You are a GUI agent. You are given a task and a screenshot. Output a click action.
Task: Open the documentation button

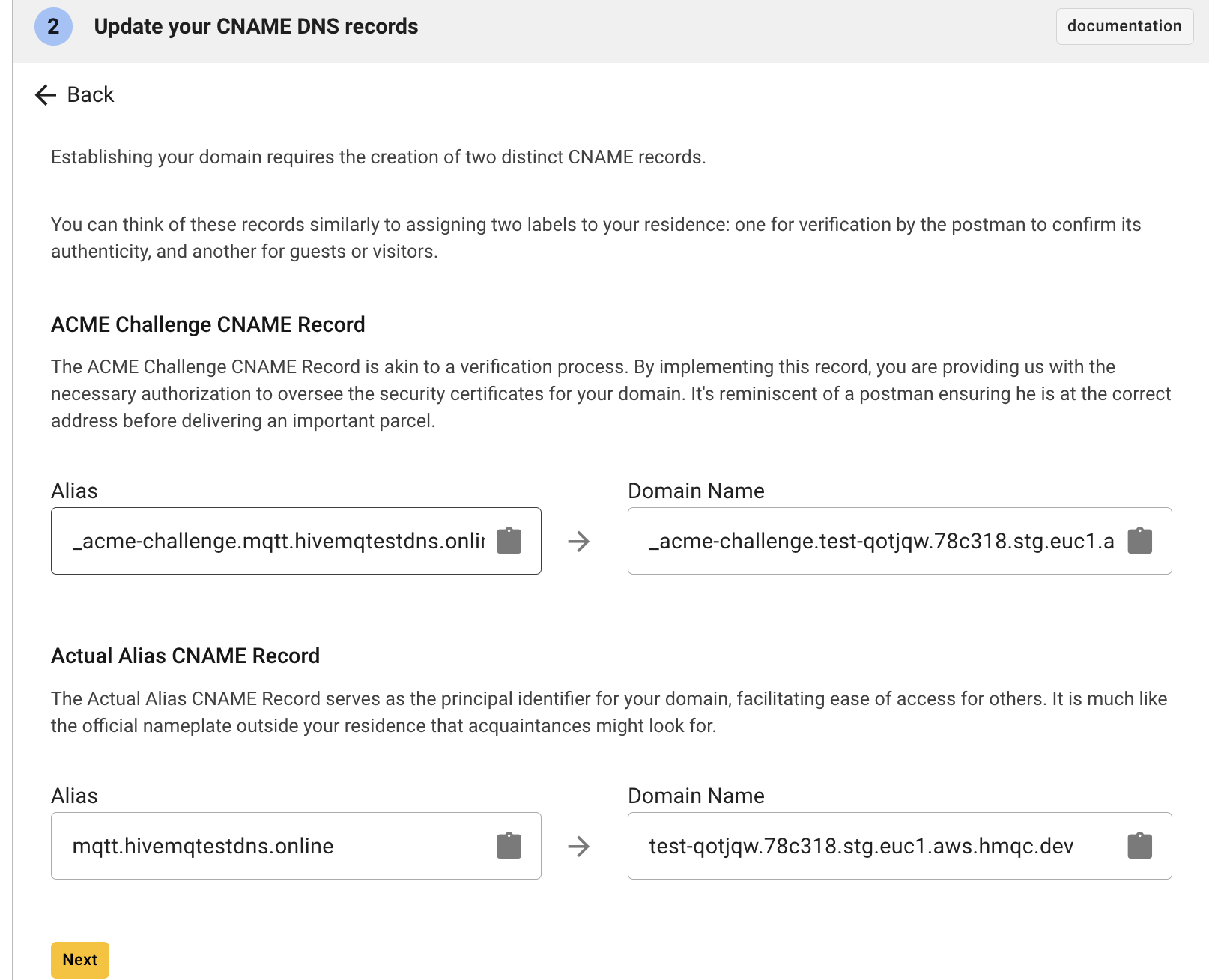click(1124, 26)
